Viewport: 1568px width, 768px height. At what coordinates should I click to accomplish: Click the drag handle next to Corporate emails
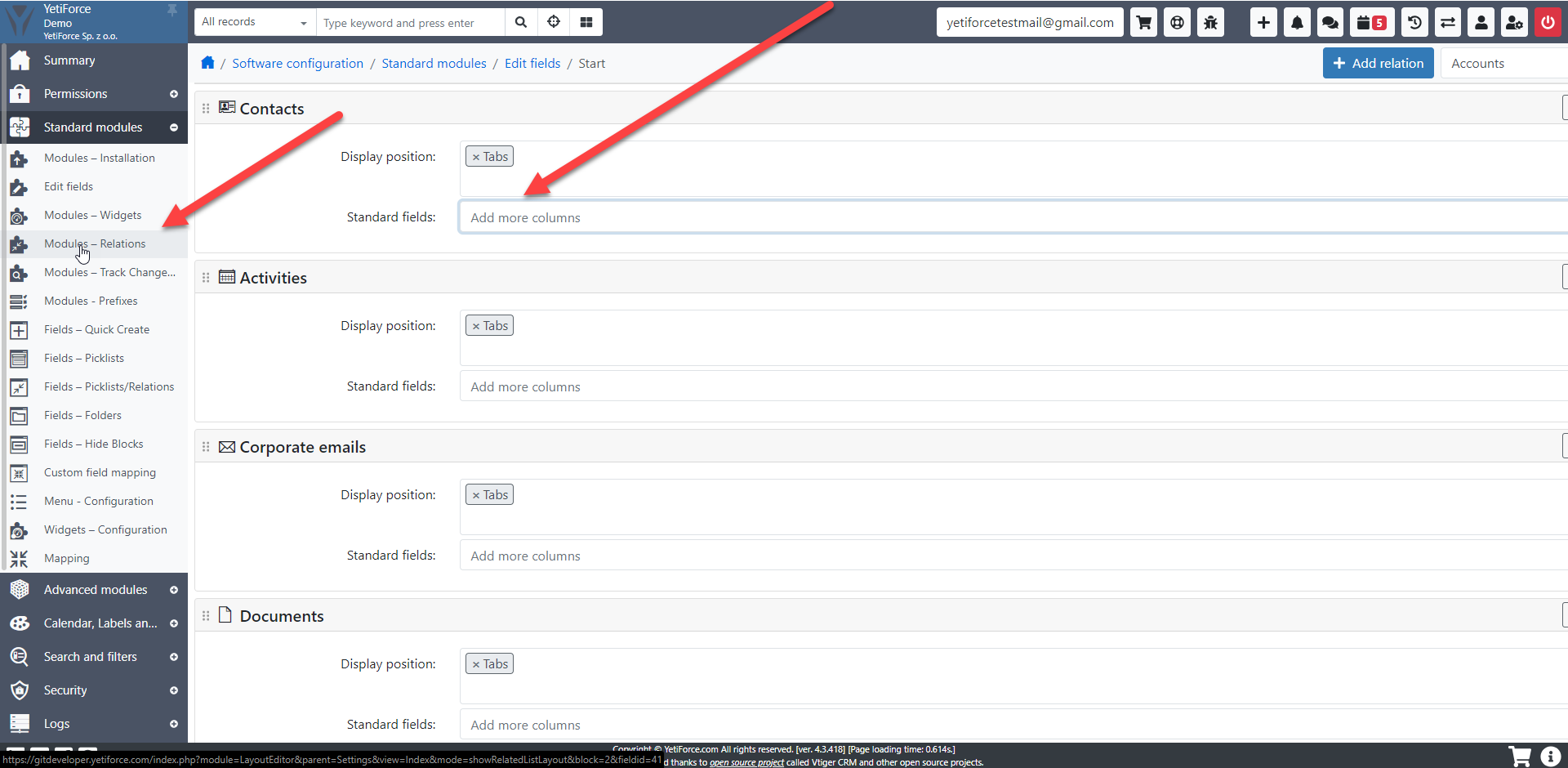206,447
